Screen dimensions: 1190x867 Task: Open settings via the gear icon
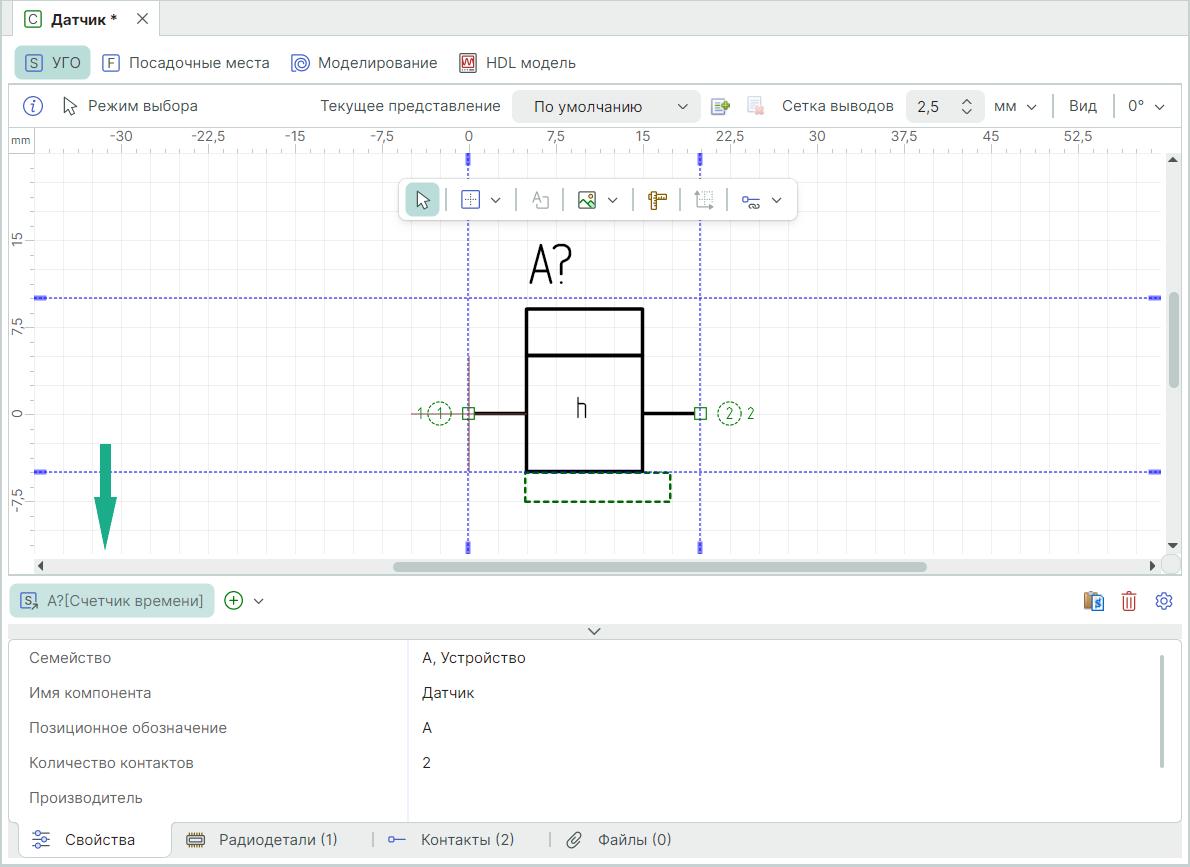coord(1163,601)
